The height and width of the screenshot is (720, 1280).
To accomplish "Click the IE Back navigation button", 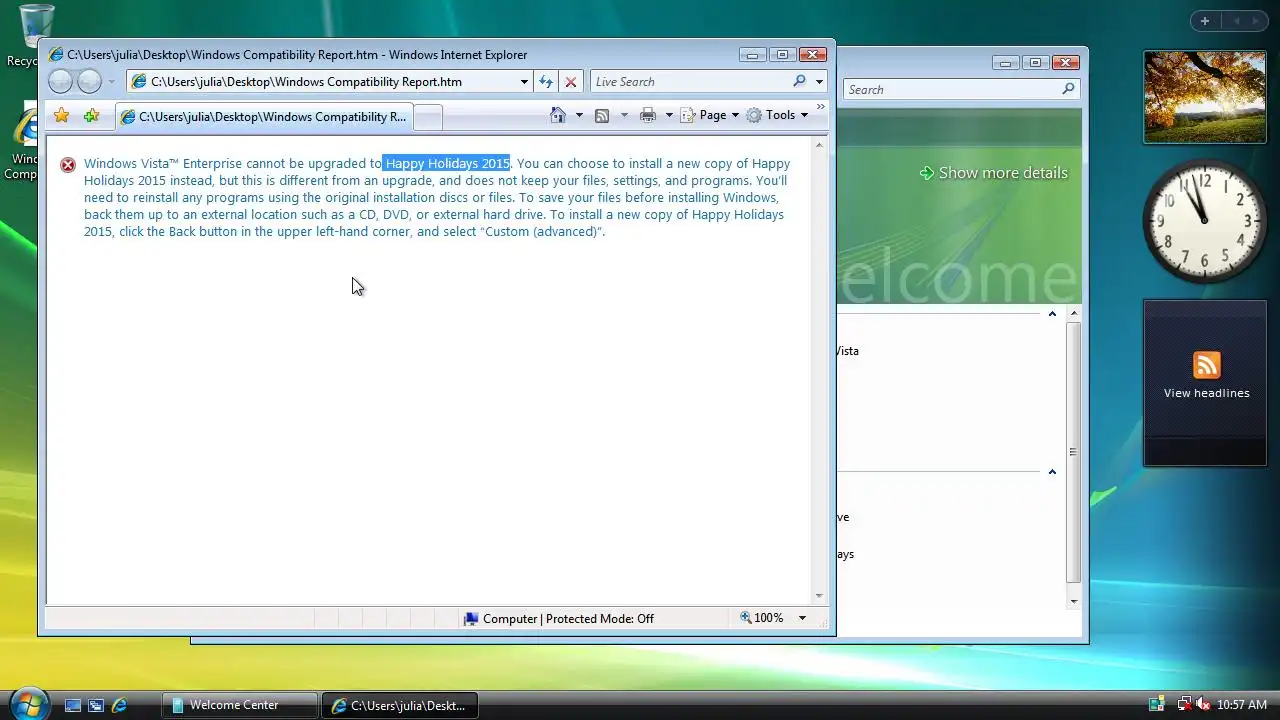I will (60, 82).
